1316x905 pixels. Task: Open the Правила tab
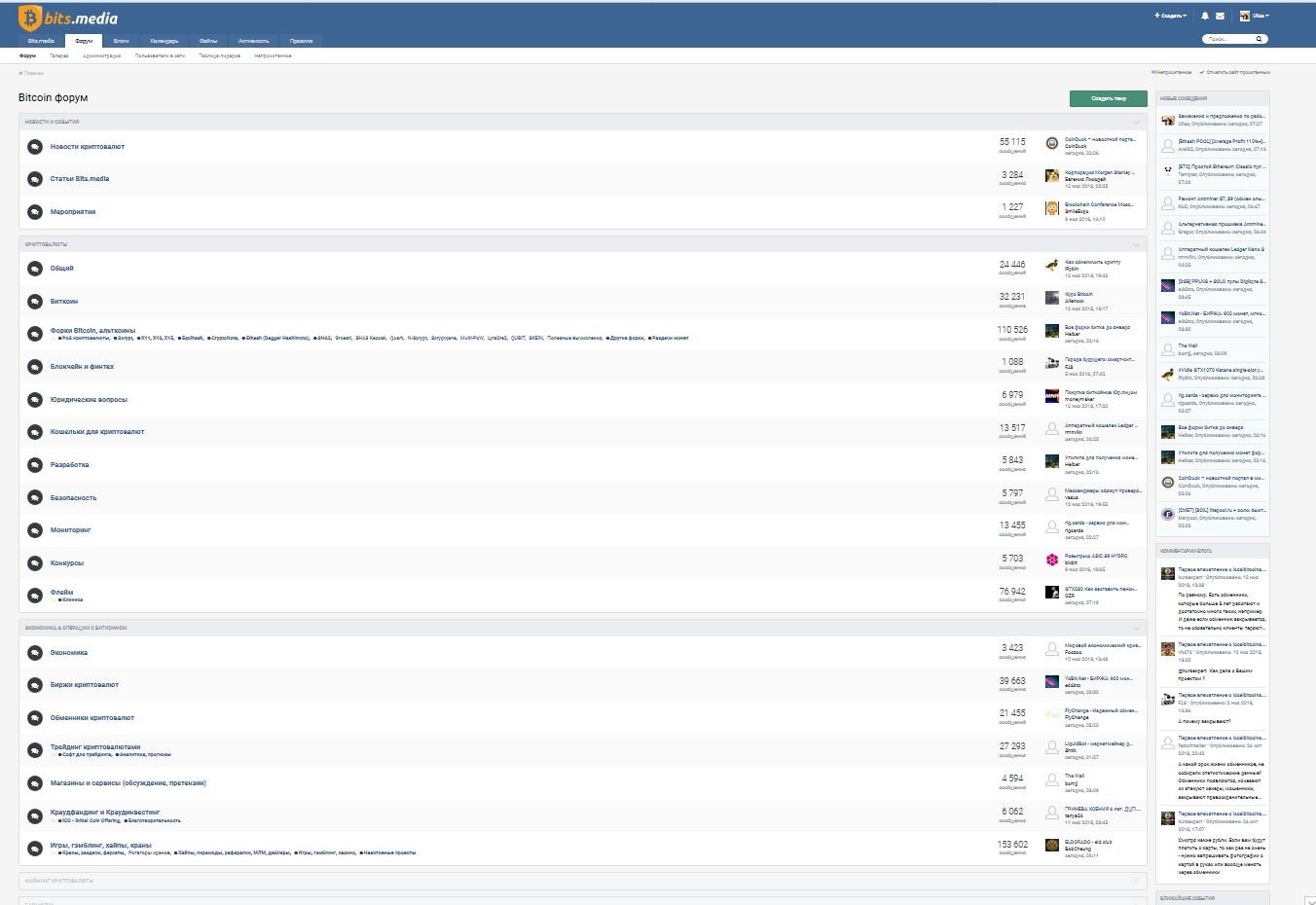(302, 41)
